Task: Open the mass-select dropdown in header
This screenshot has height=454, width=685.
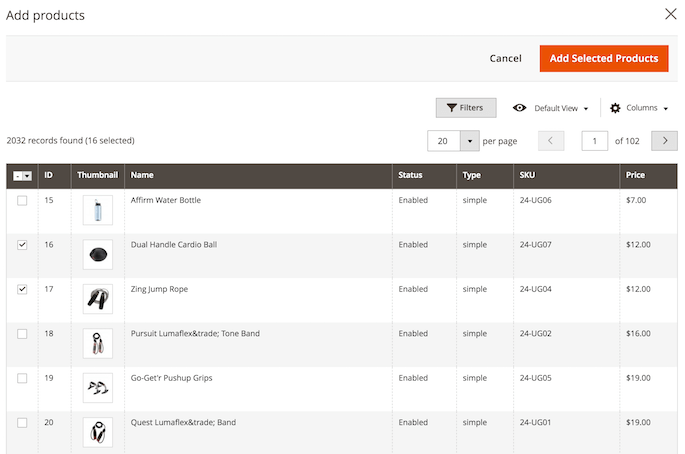Action: click(28, 176)
